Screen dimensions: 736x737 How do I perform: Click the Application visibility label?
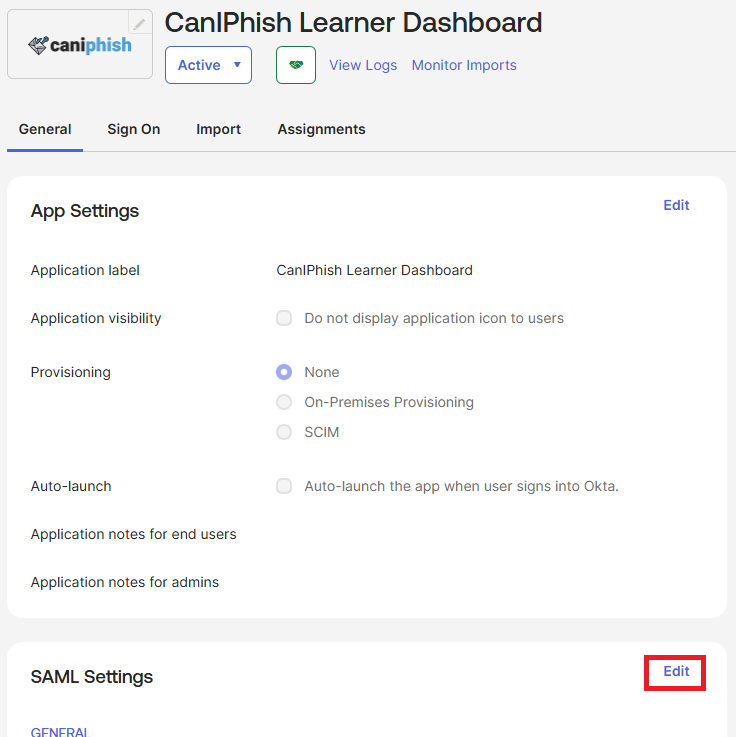[x=96, y=318]
